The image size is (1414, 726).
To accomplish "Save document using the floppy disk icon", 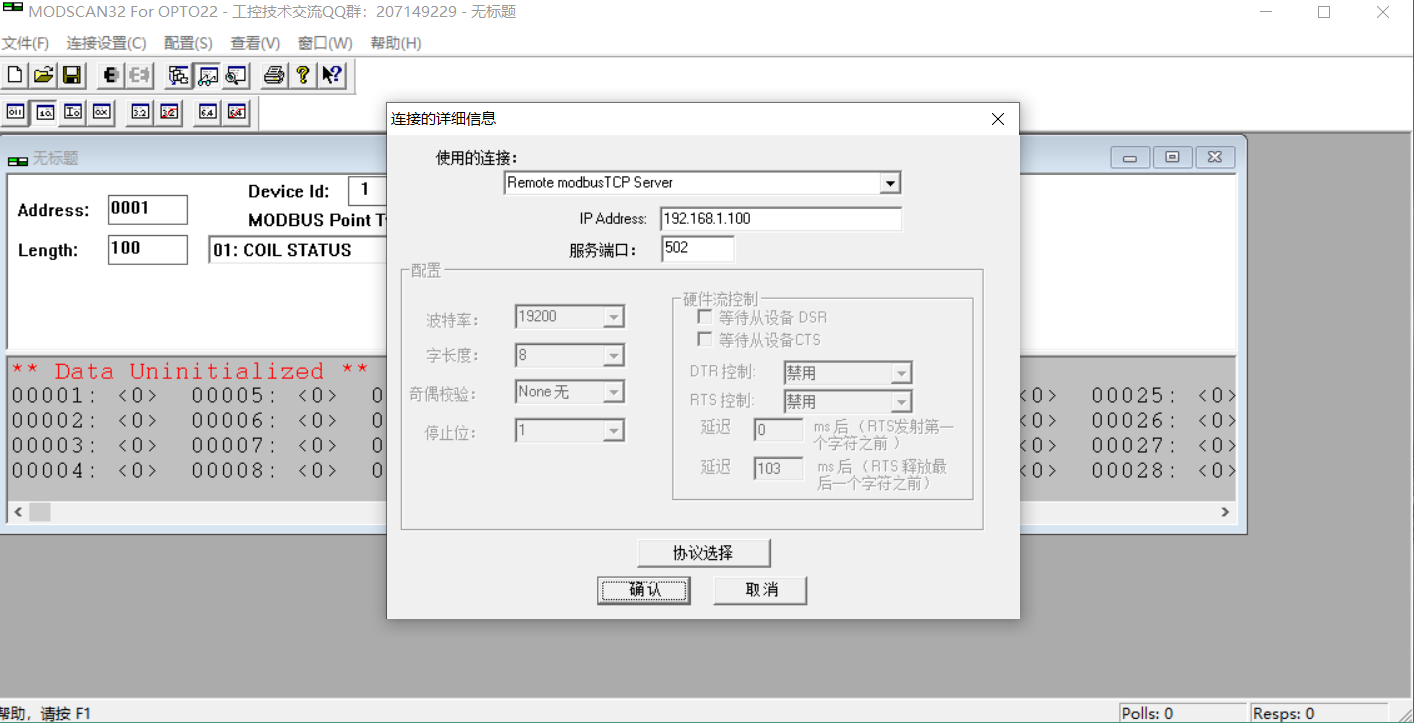I will [x=71, y=75].
